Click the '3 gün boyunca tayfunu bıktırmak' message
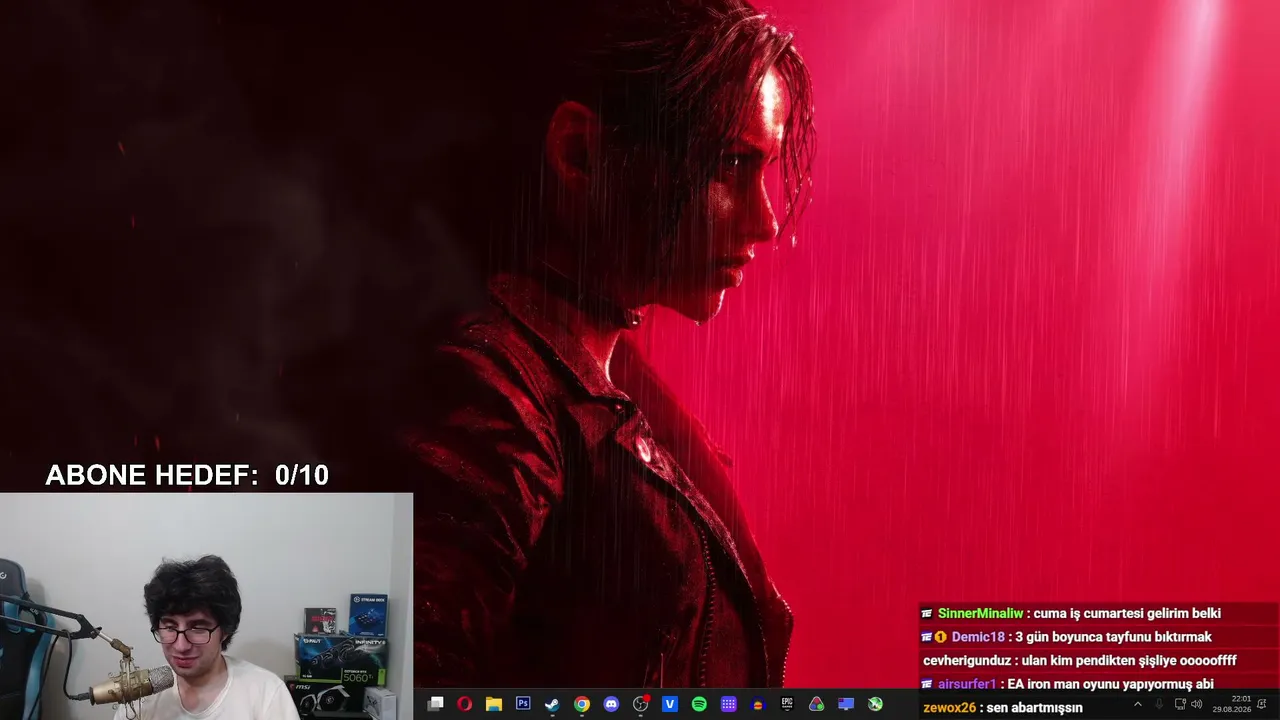 click(1113, 637)
